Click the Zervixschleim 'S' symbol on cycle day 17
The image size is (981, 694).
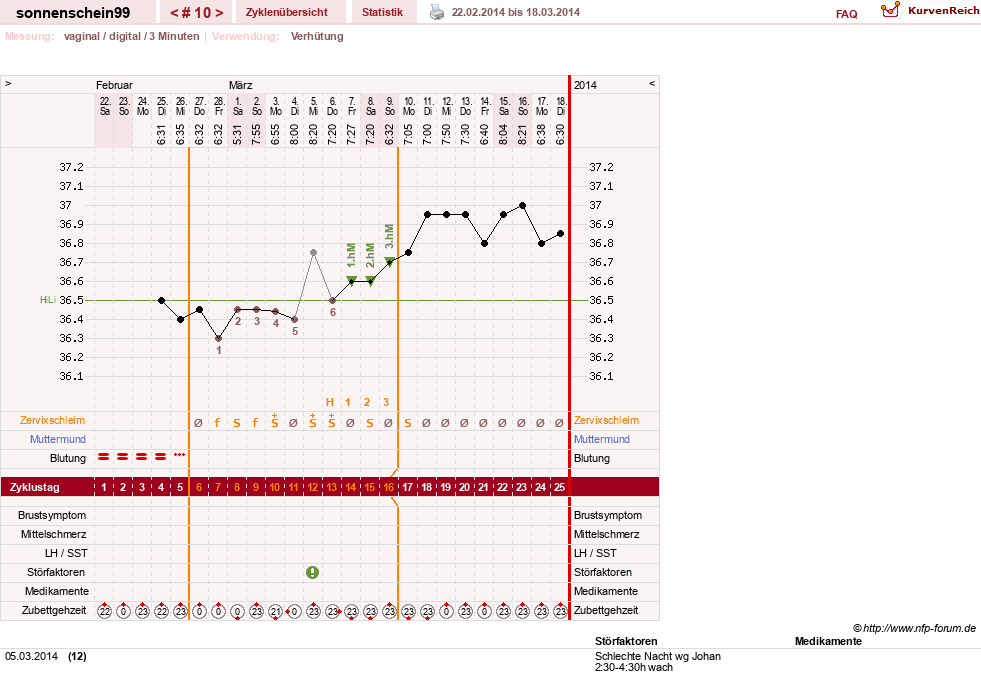408,423
